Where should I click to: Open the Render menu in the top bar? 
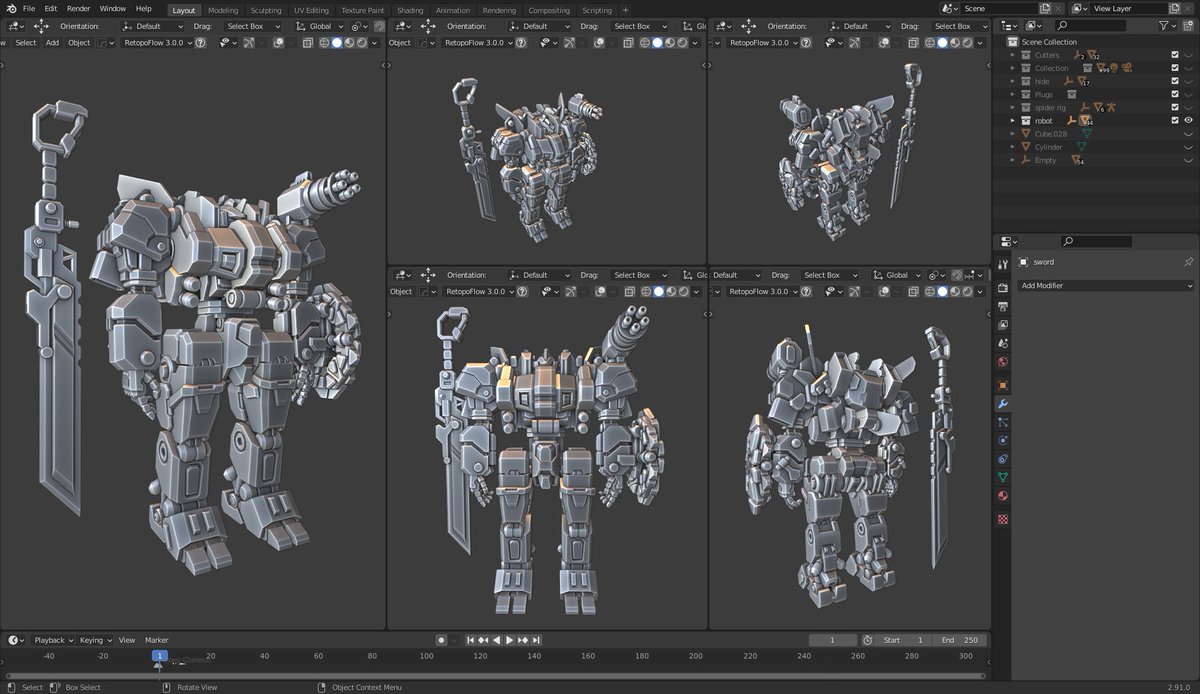click(x=77, y=8)
